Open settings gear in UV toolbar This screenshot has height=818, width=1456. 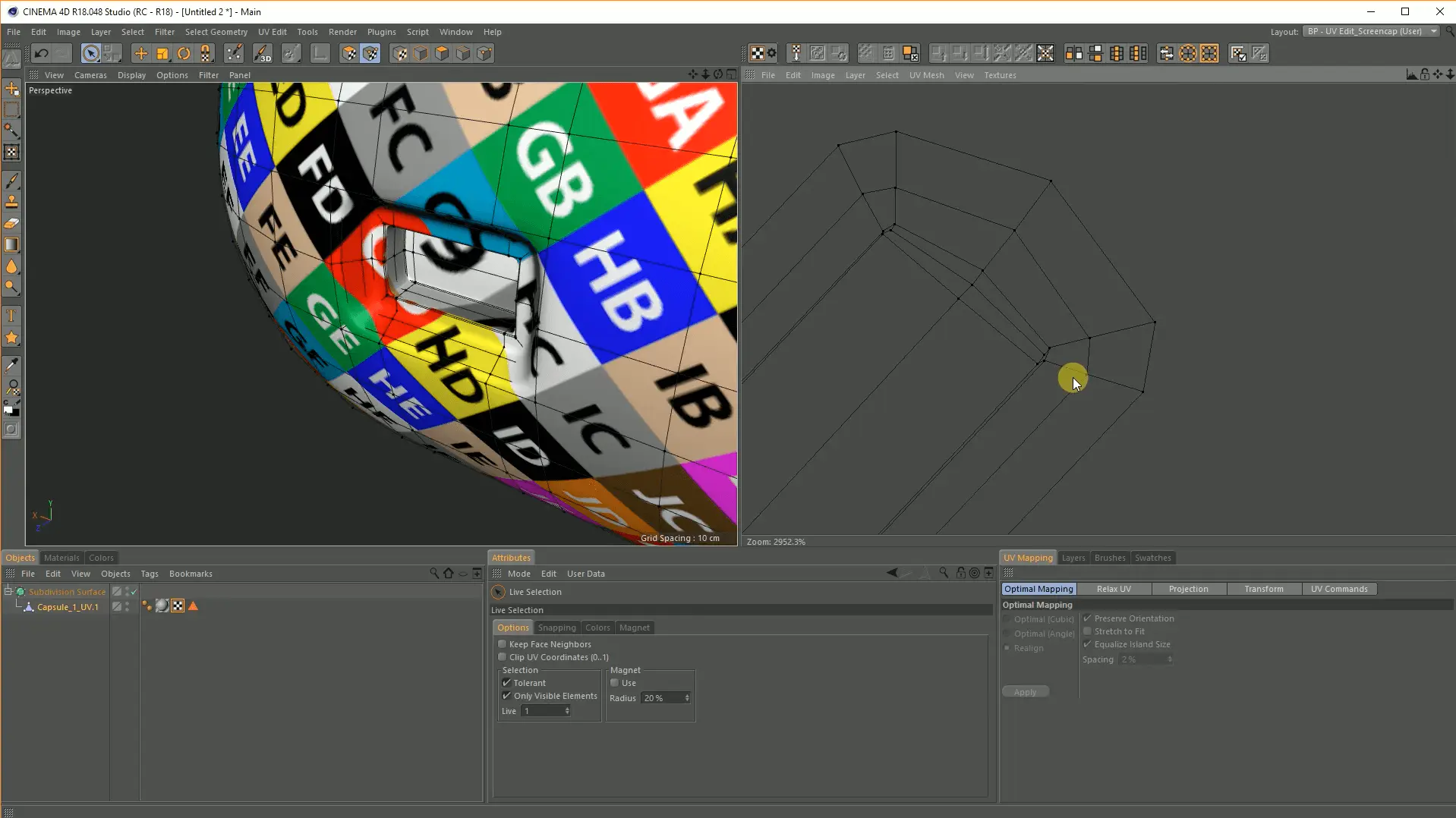pyautogui.click(x=772, y=53)
